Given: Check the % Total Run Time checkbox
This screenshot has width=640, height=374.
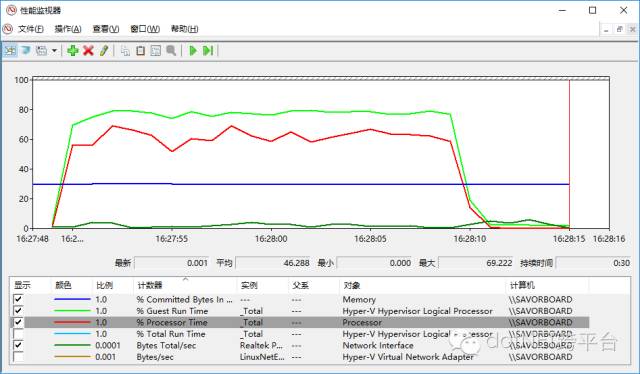Looking at the screenshot, I should (x=18, y=334).
